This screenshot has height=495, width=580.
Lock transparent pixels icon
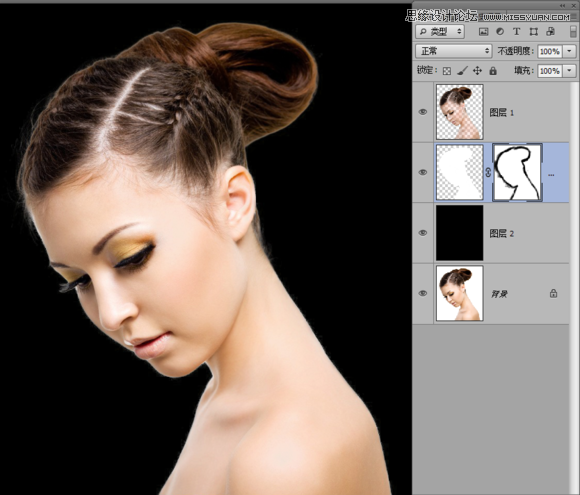[x=447, y=71]
